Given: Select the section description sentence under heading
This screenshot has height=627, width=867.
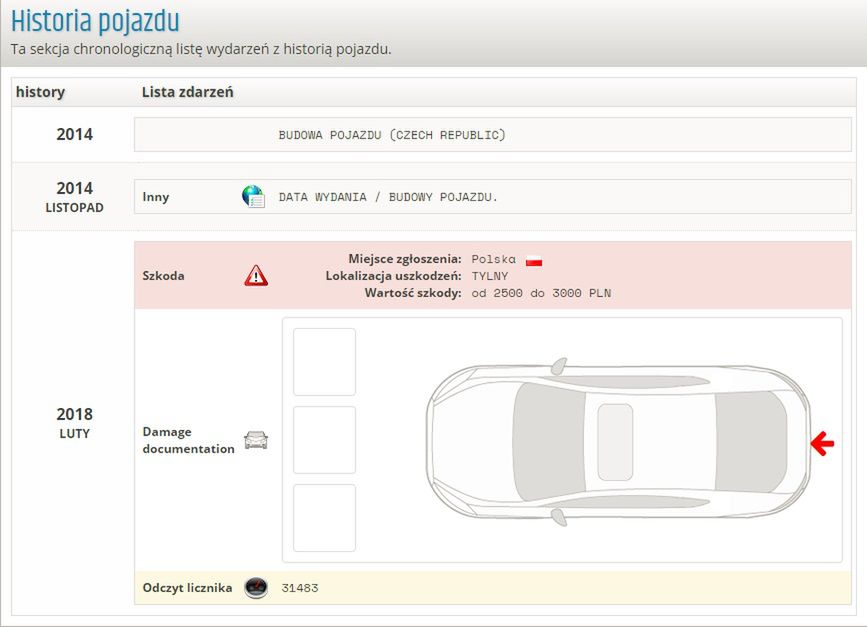Looking at the screenshot, I should (201, 49).
